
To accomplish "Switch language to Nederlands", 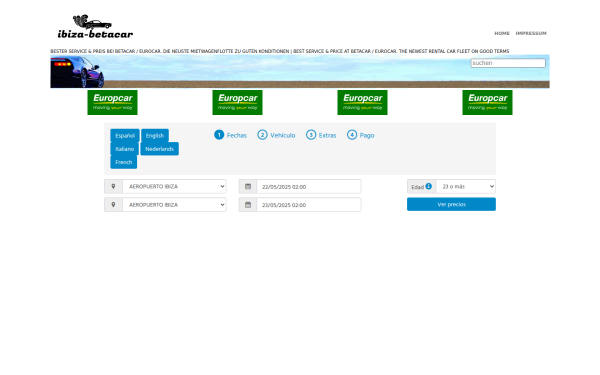I will coord(159,149).
